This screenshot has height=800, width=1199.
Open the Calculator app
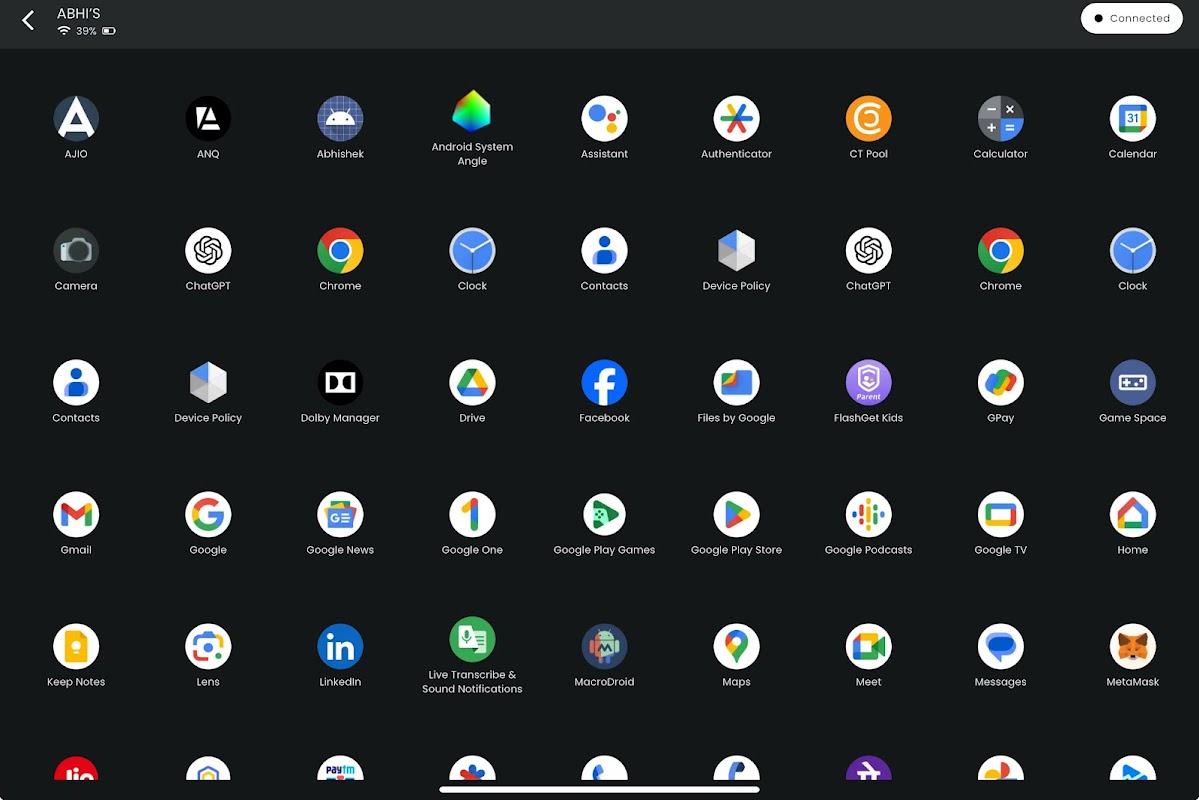point(1000,119)
